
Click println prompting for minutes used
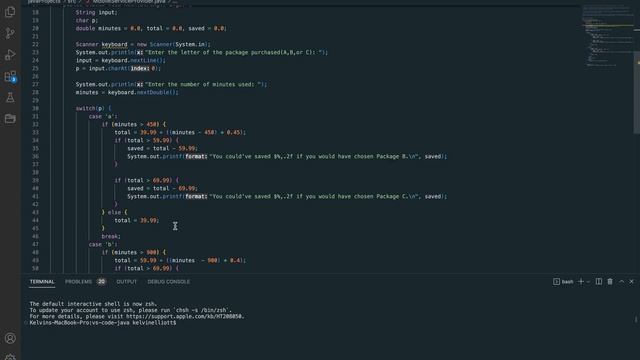click(171, 84)
